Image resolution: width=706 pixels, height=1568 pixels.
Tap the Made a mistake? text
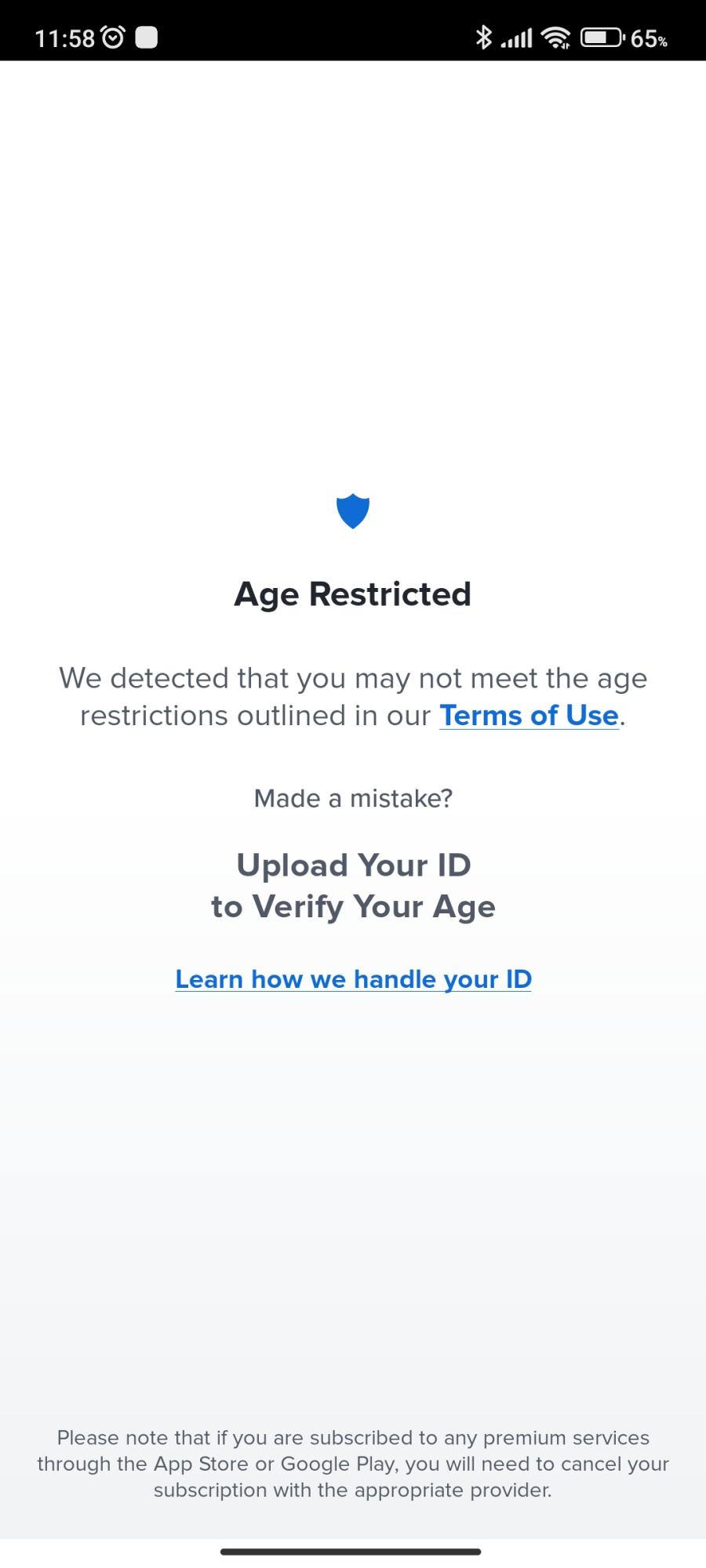tap(353, 798)
